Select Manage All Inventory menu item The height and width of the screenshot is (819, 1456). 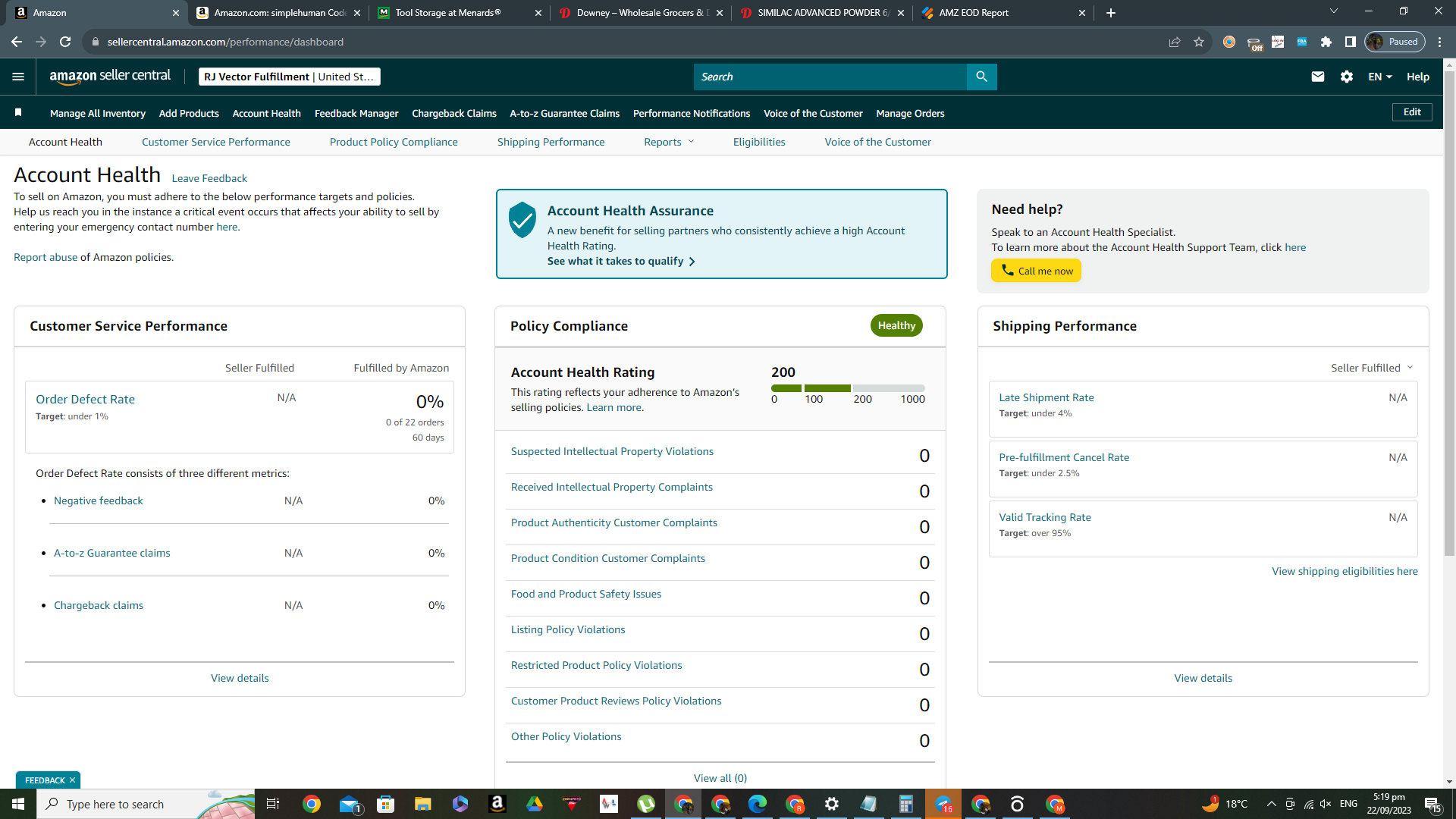tap(98, 113)
